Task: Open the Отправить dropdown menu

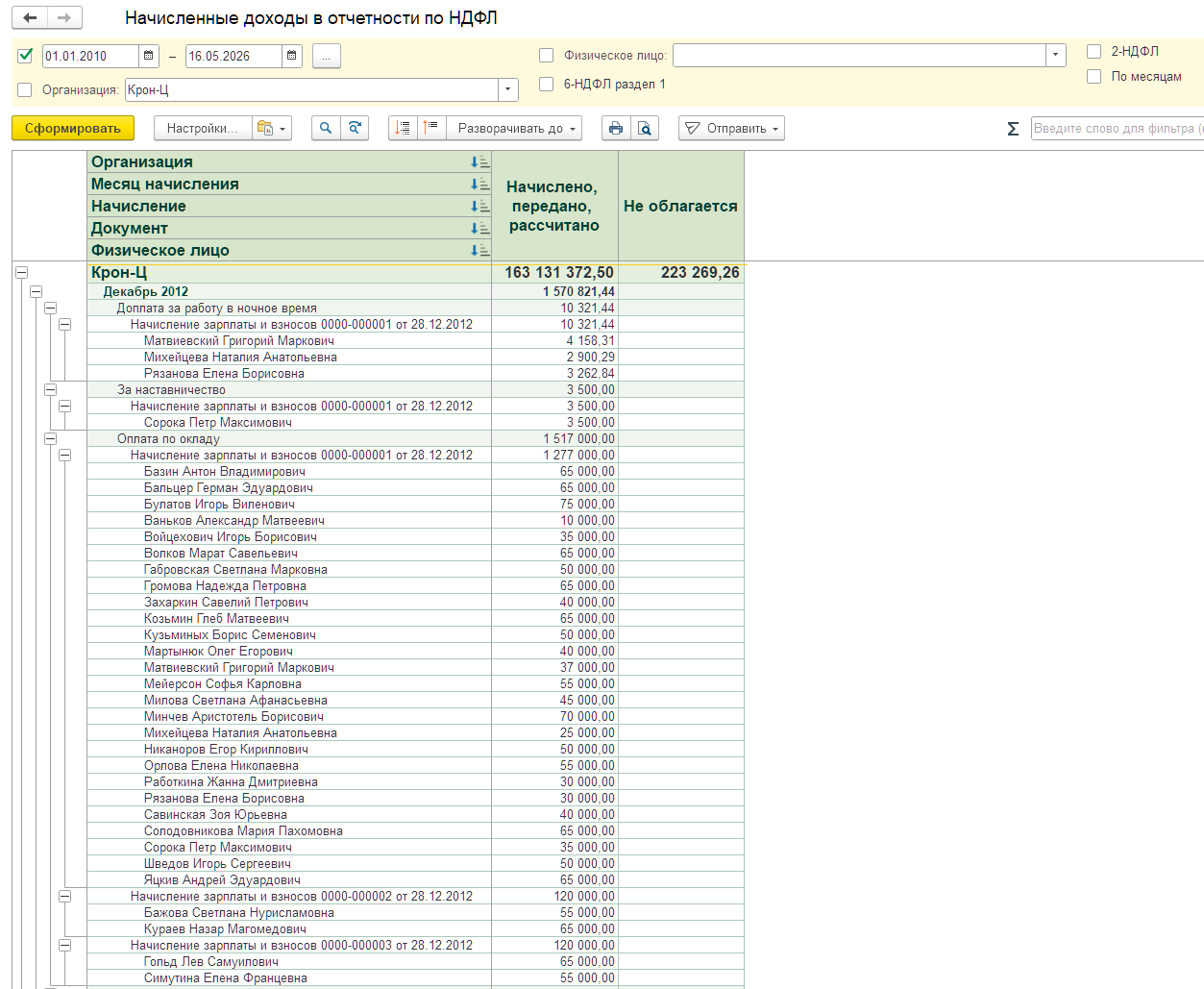Action: point(732,128)
